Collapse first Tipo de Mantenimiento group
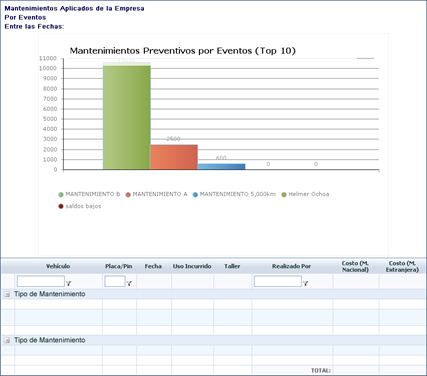The width and height of the screenshot is (427, 376). 7,294
